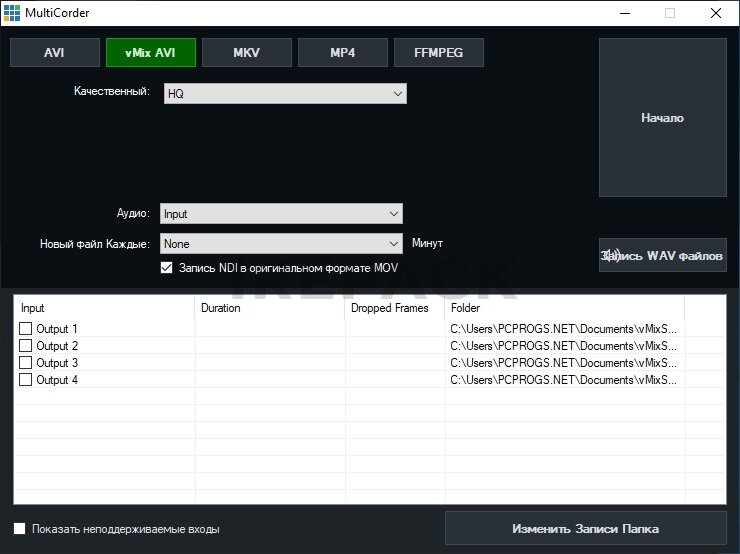Enable recording for Output 4

[x=26, y=380]
